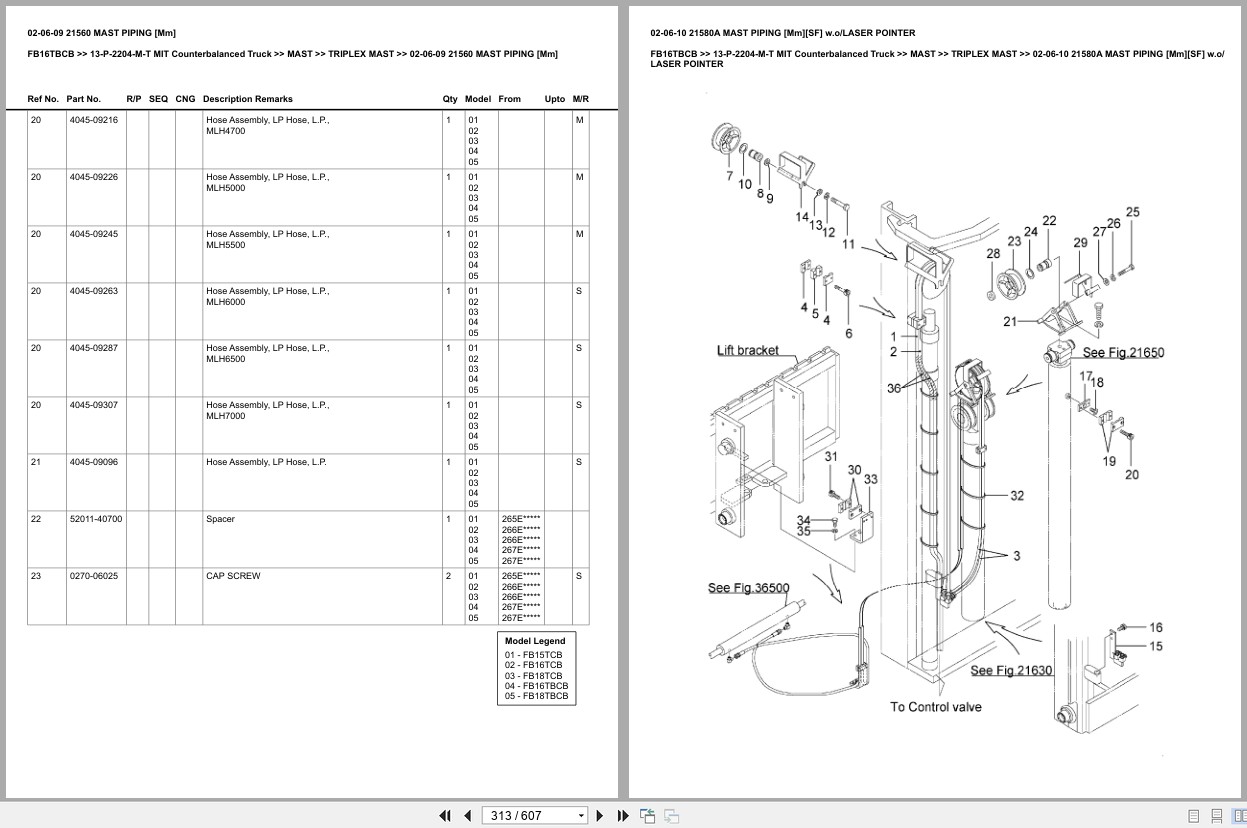The height and width of the screenshot is (828, 1247).
Task: Click the go-forward view navigation icon
Action: pyautogui.click(x=671, y=816)
